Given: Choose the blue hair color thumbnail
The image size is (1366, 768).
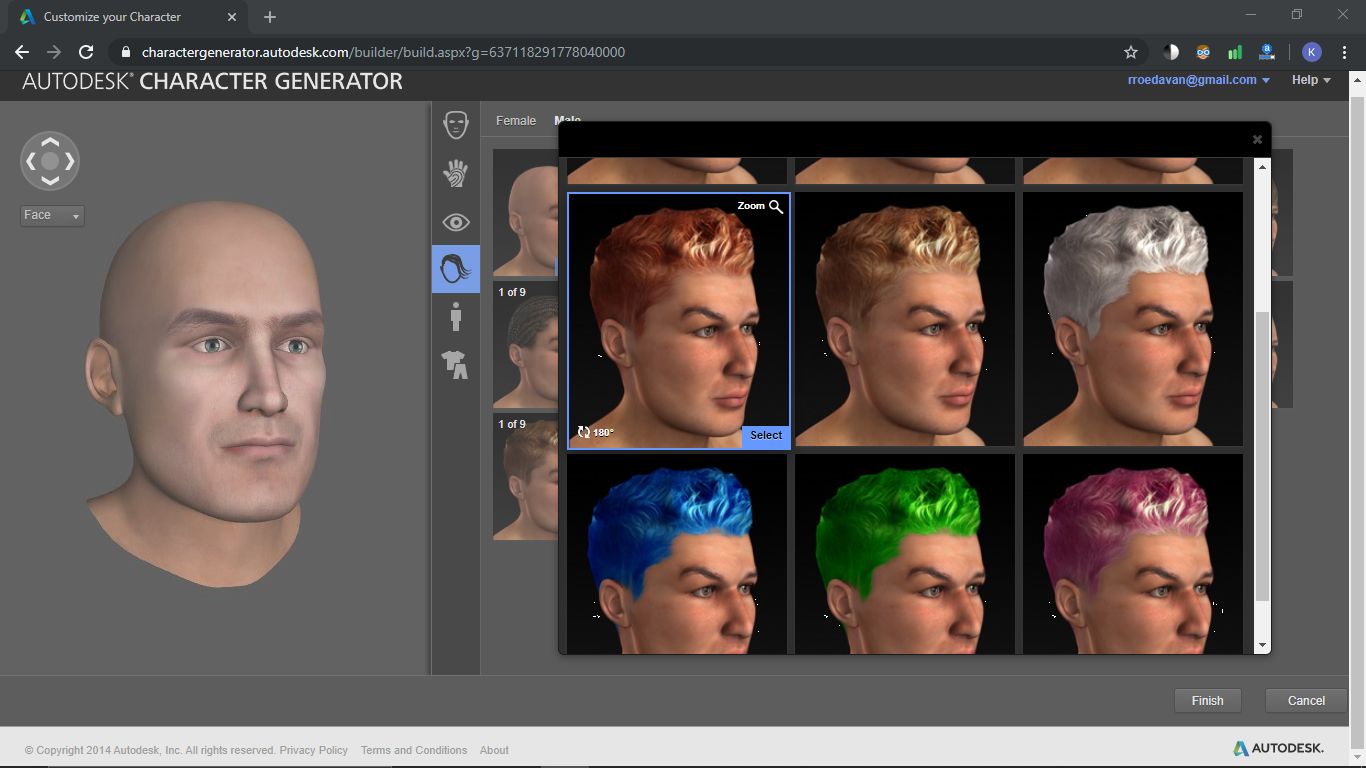Looking at the screenshot, I should (x=677, y=554).
